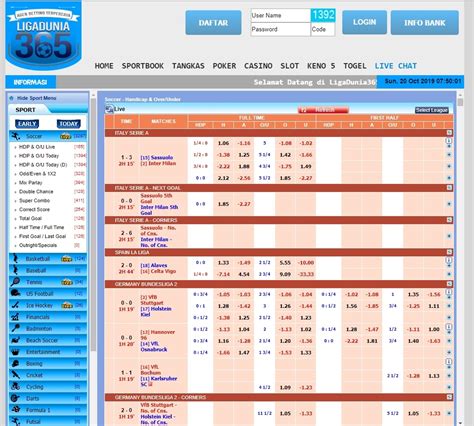Open the KENO 5 menu
Image resolution: width=474 pixels, height=426 pixels.
point(321,66)
